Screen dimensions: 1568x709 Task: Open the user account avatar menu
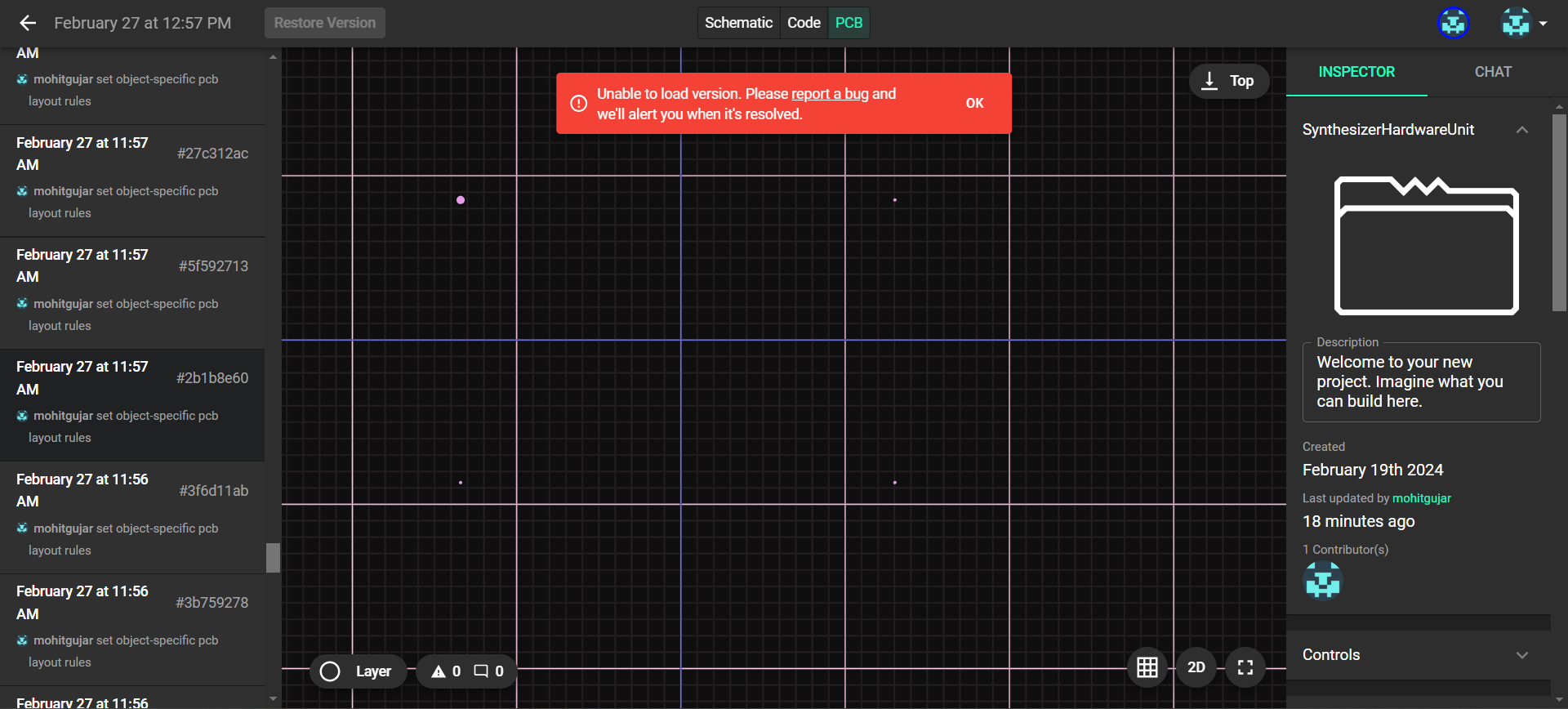click(x=1523, y=23)
